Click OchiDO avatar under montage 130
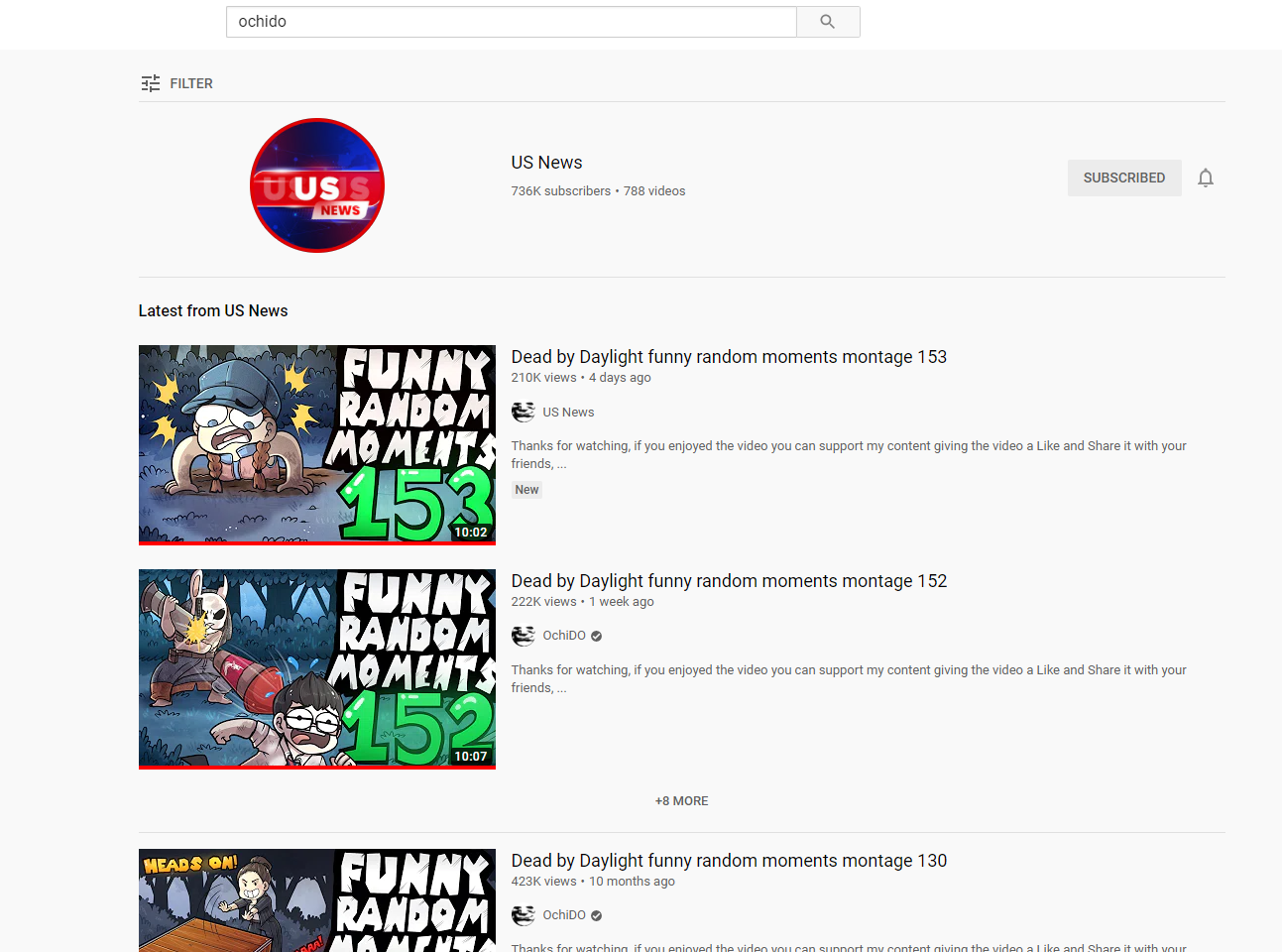Screen dimensions: 1282x952 [524, 915]
